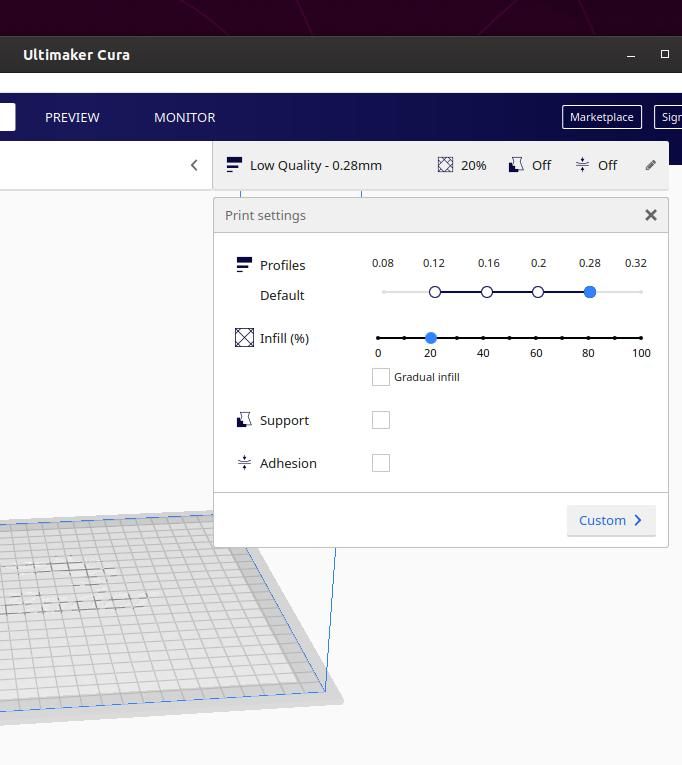Select the 0.2 profile slider point
The image size is (682, 765).
pos(538,292)
